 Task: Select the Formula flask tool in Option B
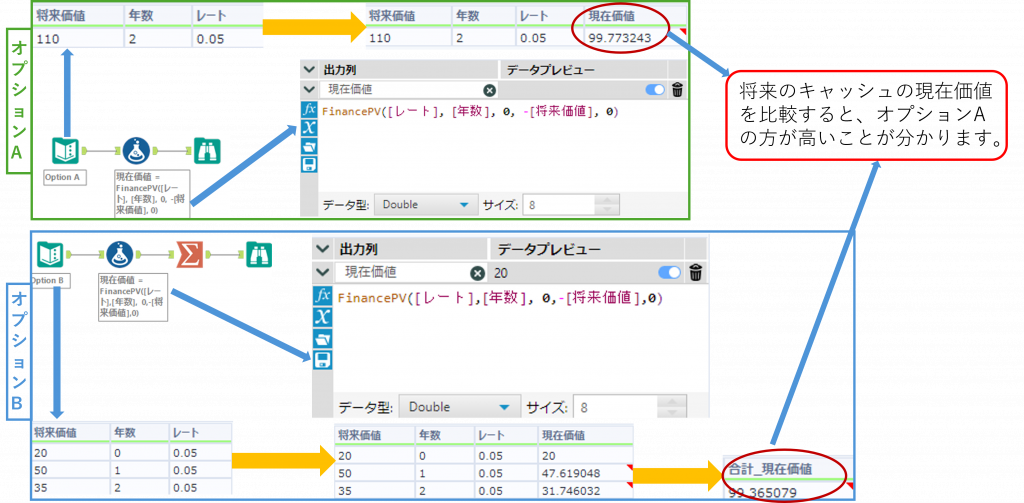click(121, 254)
